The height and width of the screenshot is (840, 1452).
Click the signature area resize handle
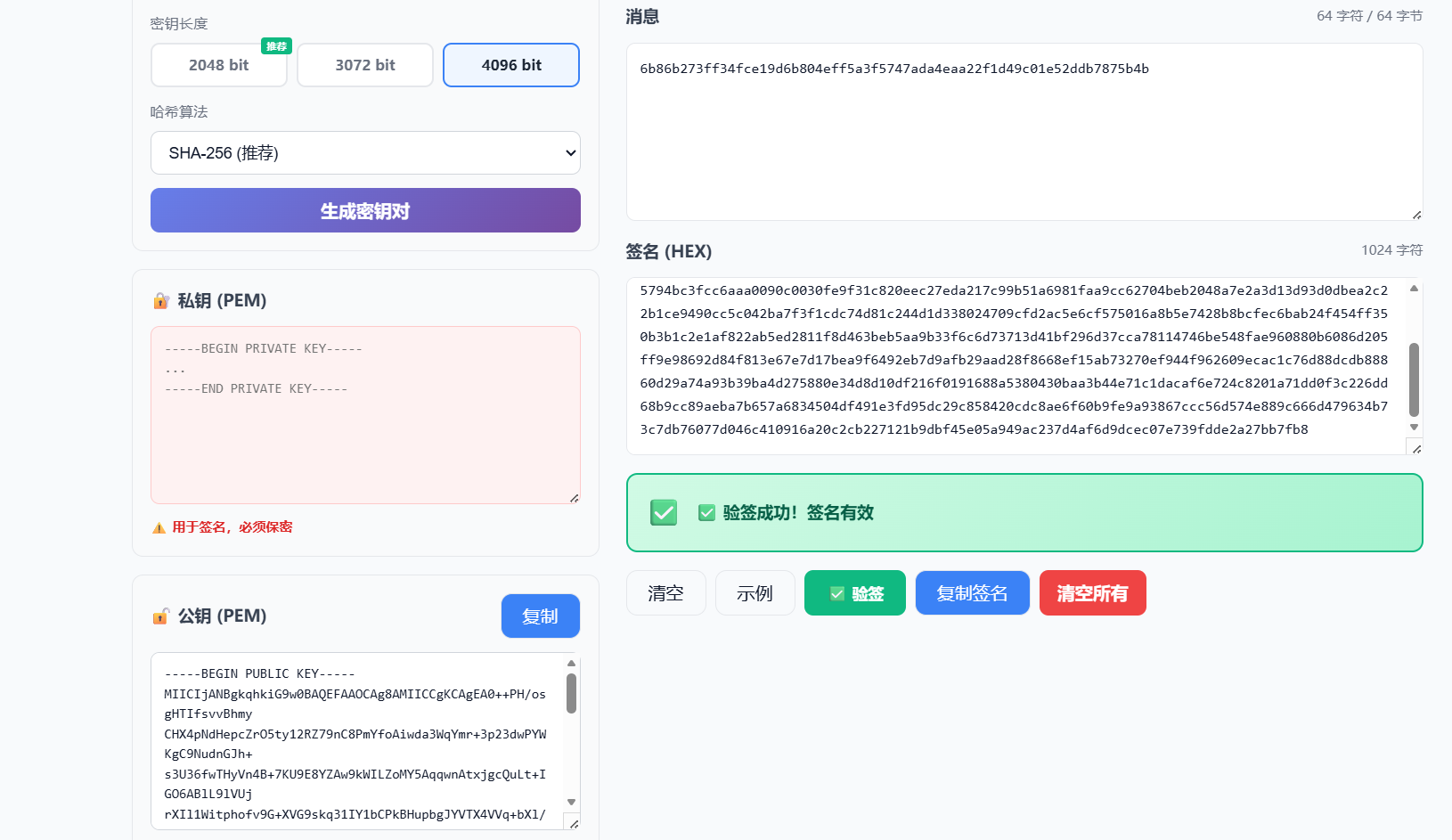1416,448
